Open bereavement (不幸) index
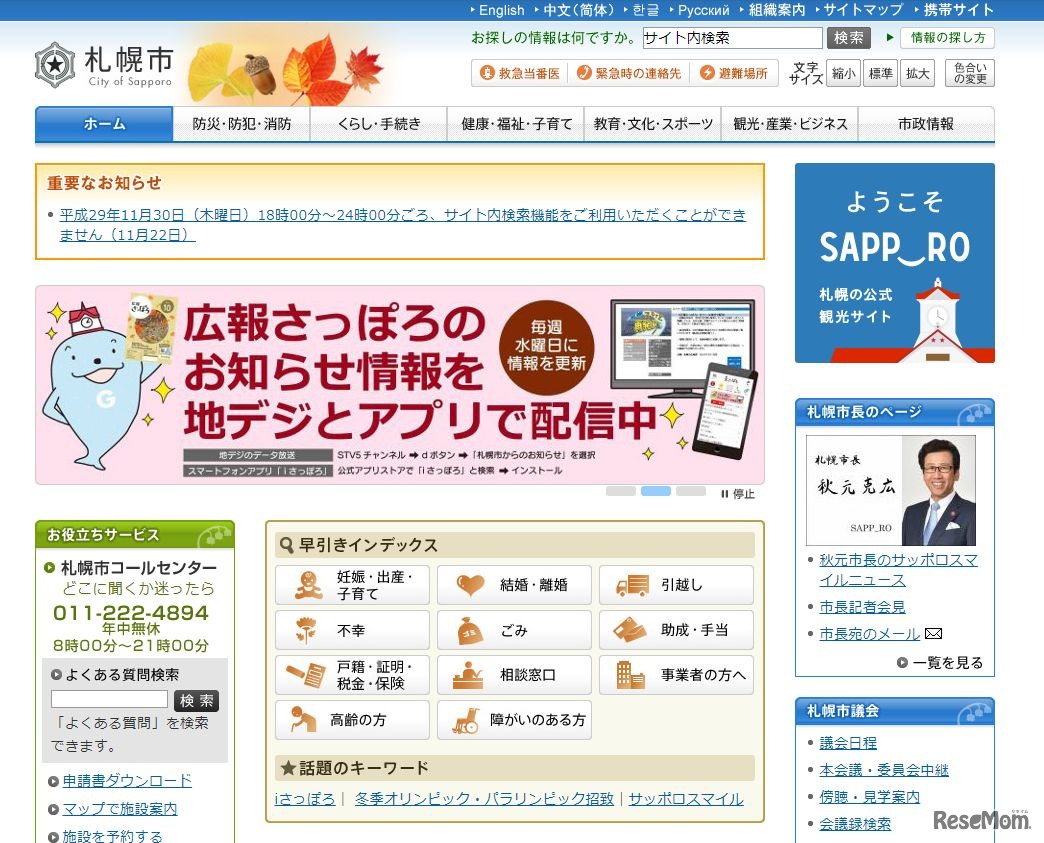The height and width of the screenshot is (843, 1044). pyautogui.click(x=352, y=630)
